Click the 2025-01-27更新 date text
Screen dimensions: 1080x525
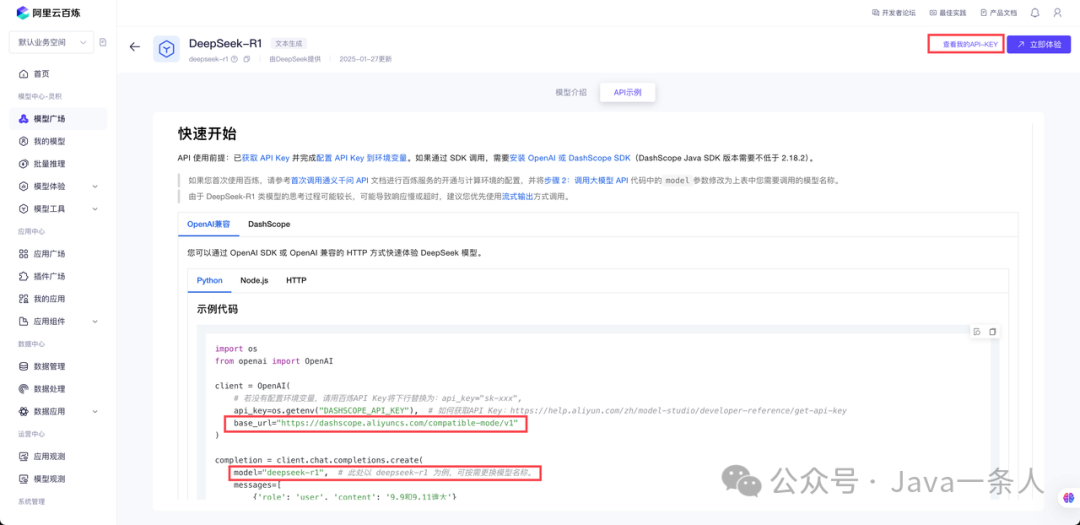click(365, 59)
